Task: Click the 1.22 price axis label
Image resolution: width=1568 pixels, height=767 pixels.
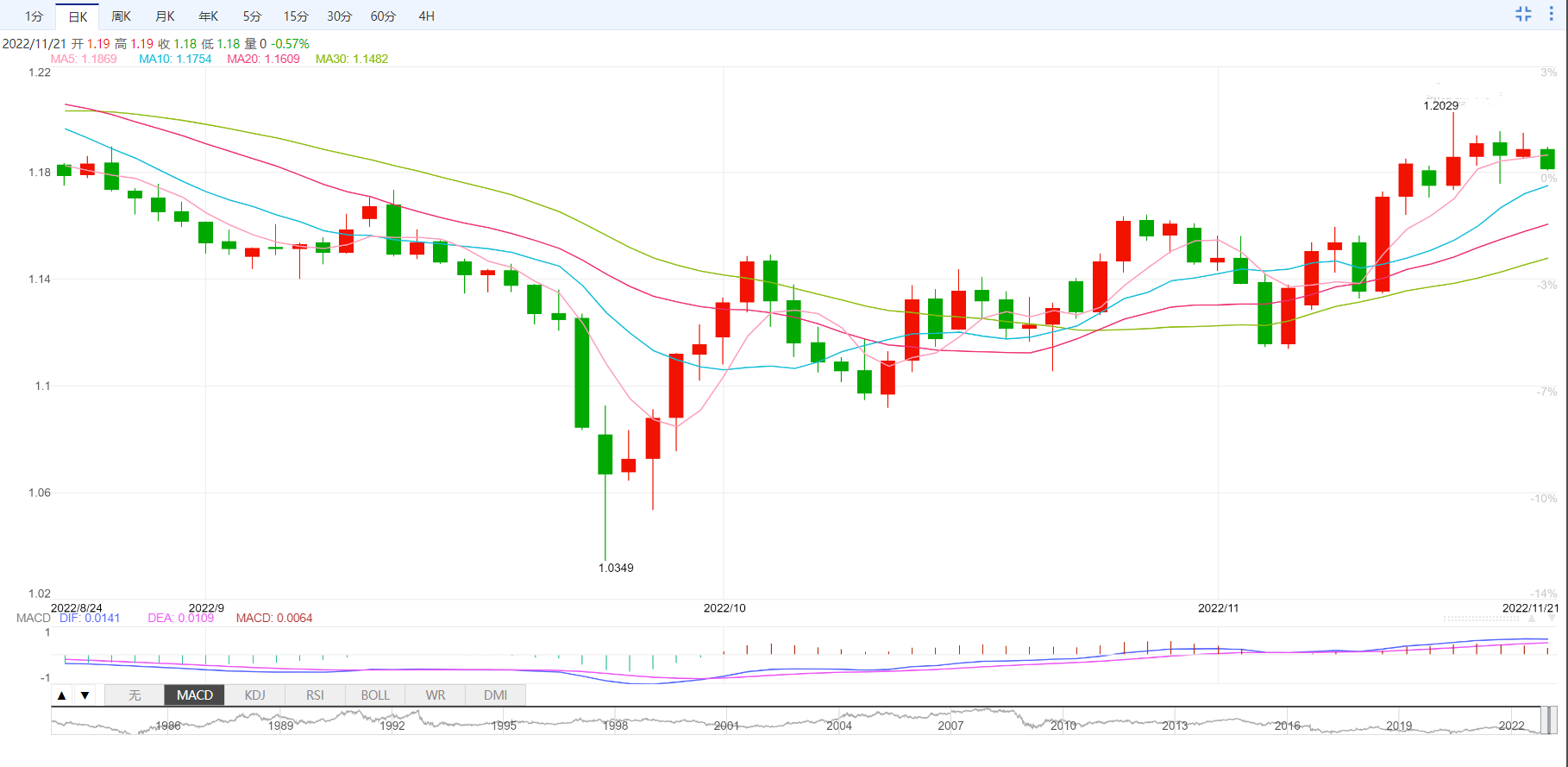Action: pyautogui.click(x=40, y=72)
